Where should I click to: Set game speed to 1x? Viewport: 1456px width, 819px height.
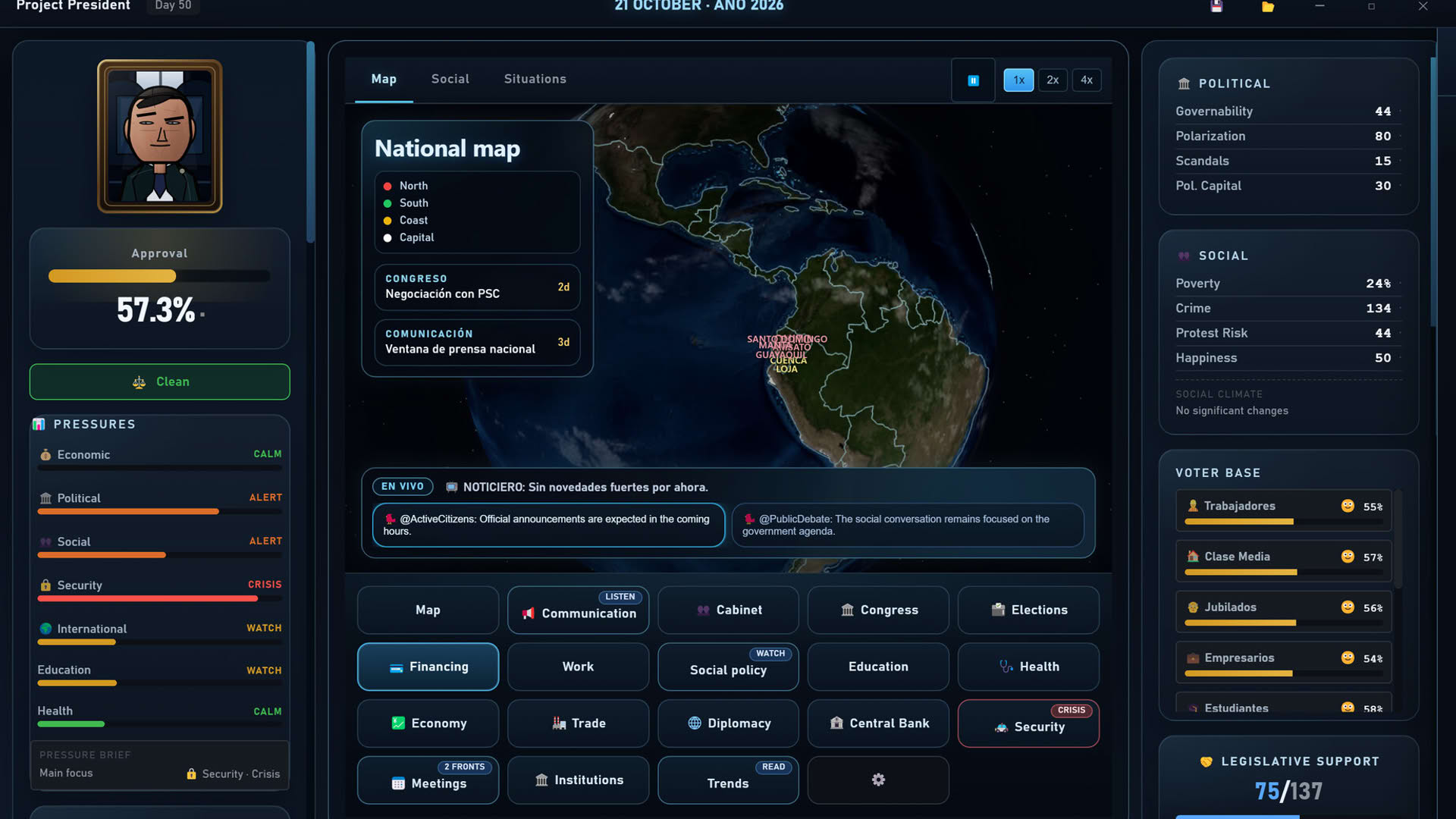tap(1018, 80)
